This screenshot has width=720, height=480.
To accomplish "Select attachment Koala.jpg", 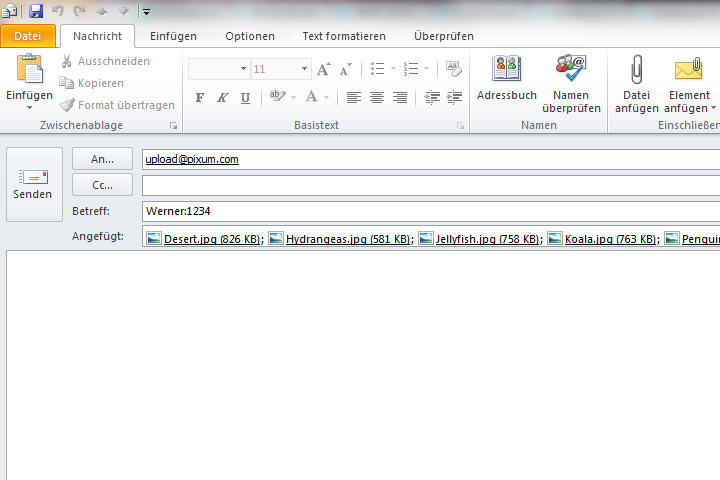I will tap(604, 239).
